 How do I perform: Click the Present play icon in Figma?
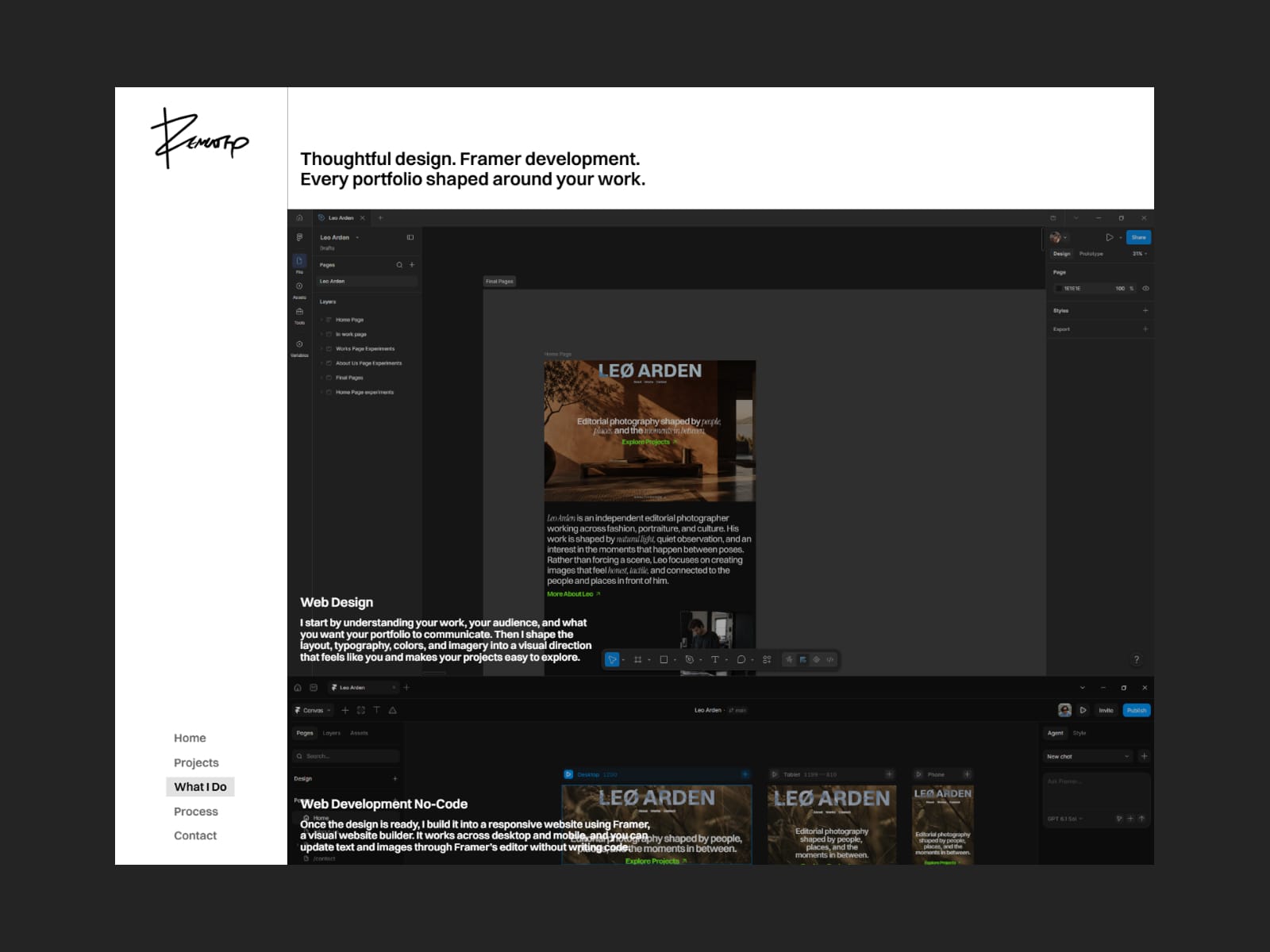[x=1109, y=237]
